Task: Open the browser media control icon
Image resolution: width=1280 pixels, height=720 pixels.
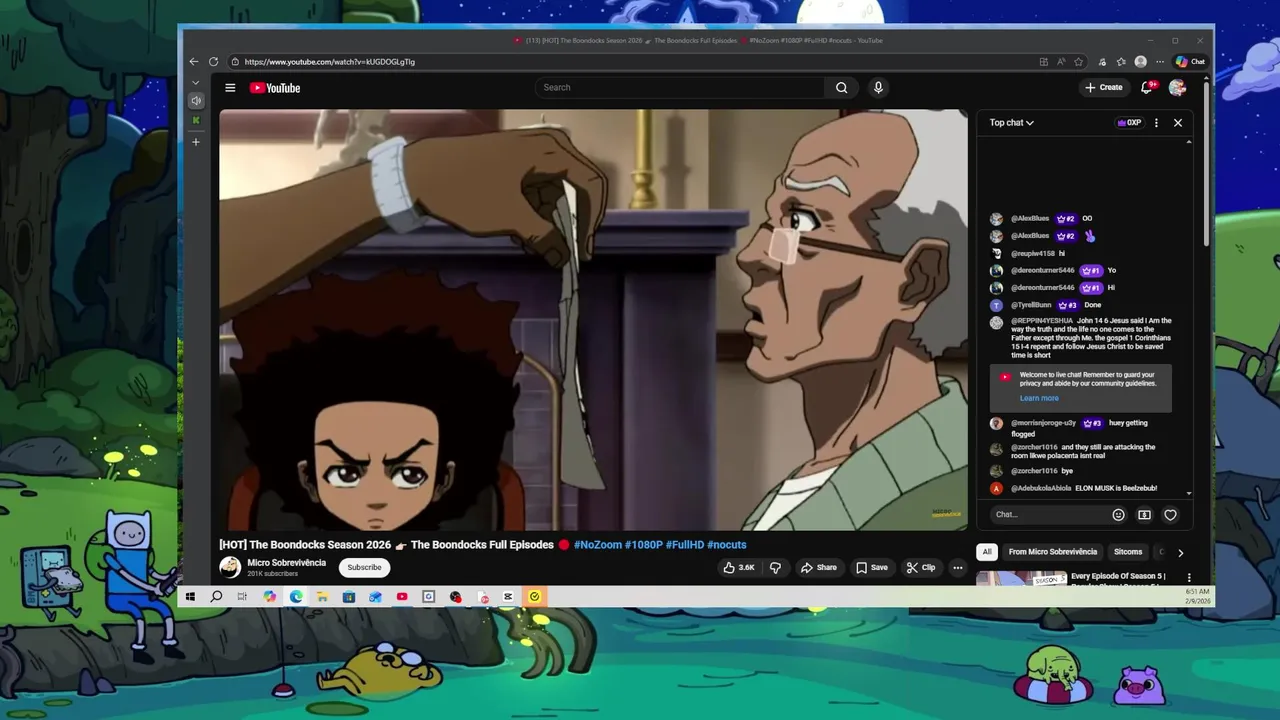Action: pos(1102,62)
